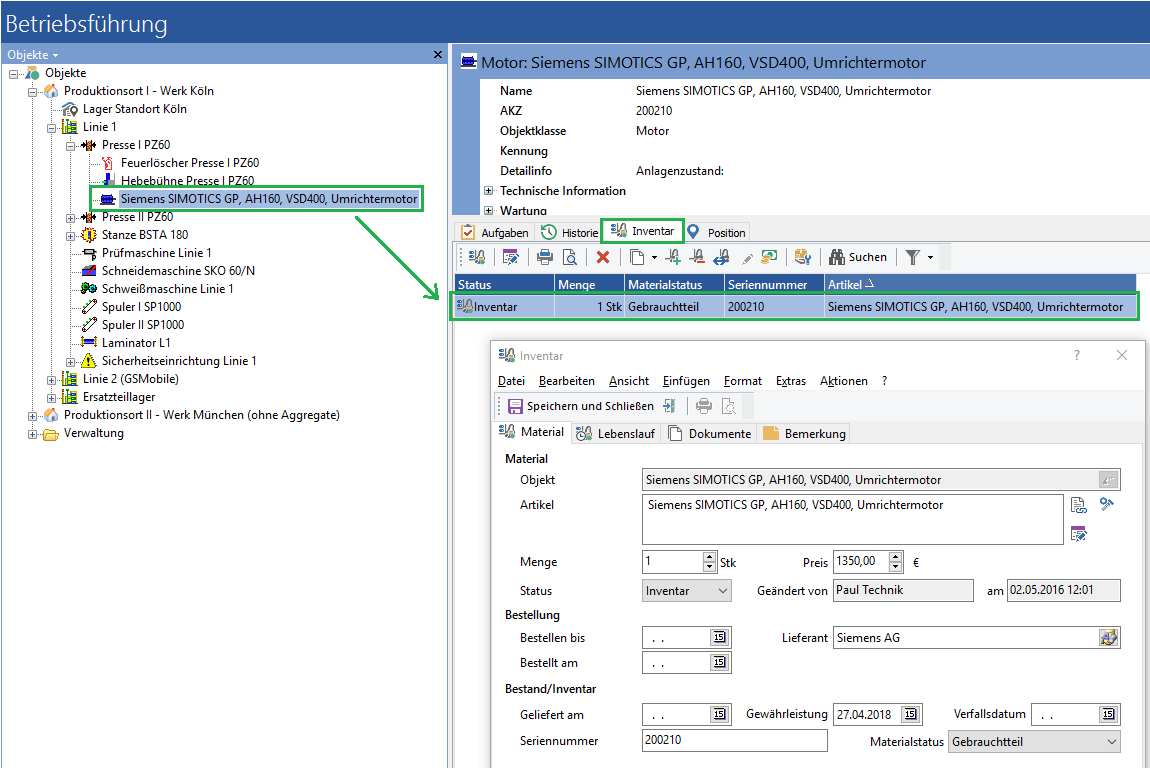Screen dimensions: 1150x768
Task: Click the printer icon in the main inventory toolbar
Action: click(545, 257)
